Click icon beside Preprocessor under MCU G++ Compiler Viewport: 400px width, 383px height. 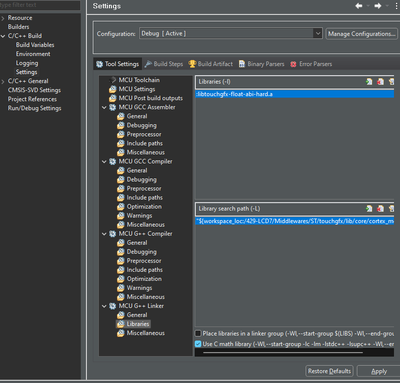click(121, 261)
